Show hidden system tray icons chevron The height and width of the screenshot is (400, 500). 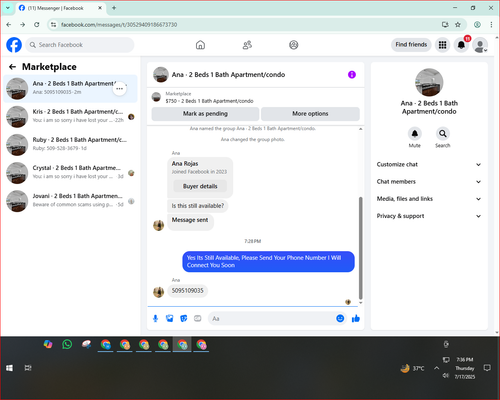(436, 368)
